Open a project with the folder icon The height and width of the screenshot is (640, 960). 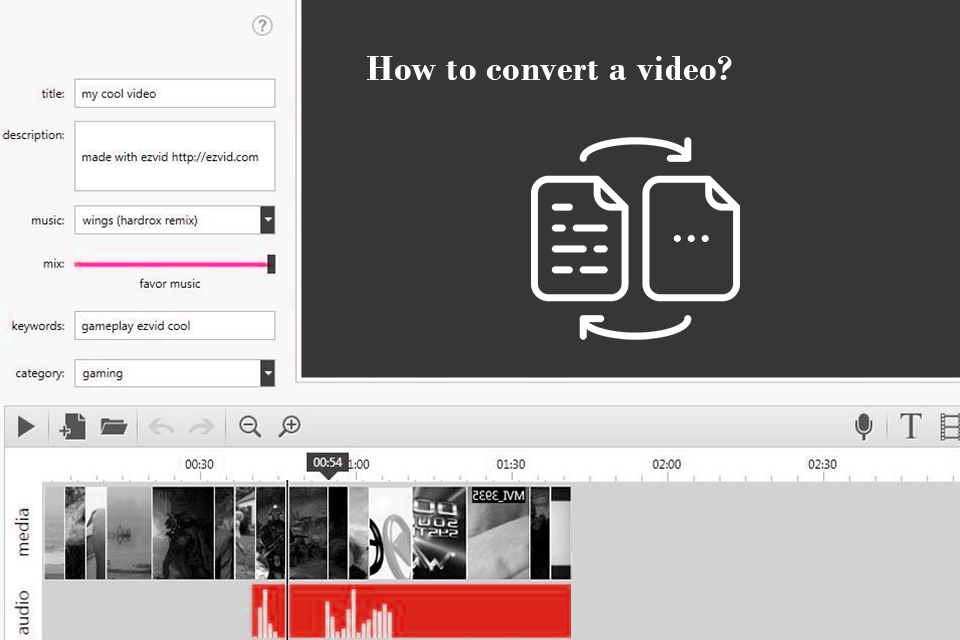[114, 426]
